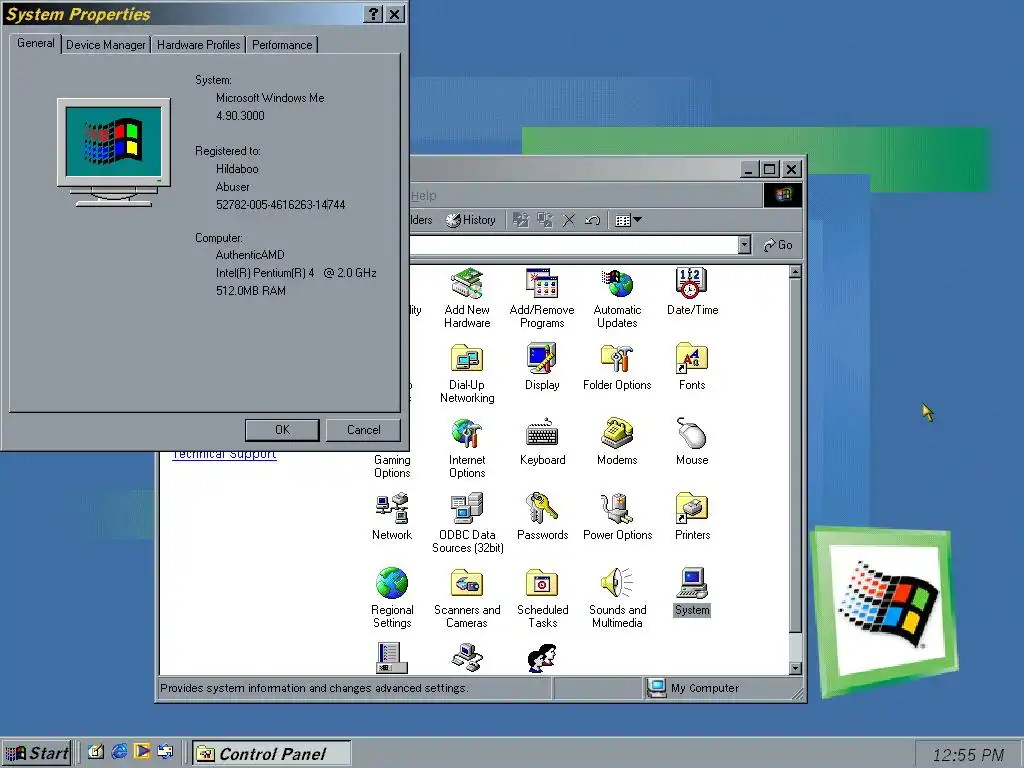Open the Display settings icon
This screenshot has height=768, width=1024.
click(542, 367)
